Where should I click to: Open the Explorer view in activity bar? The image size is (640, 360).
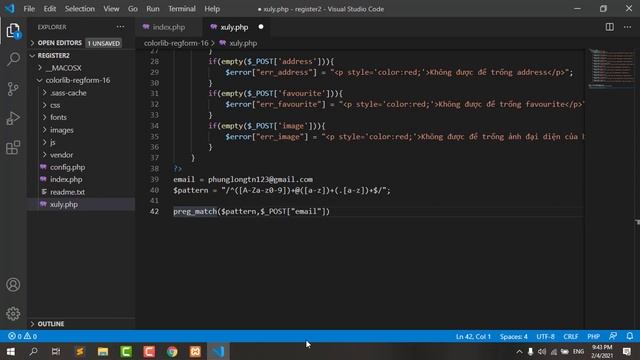(13, 31)
